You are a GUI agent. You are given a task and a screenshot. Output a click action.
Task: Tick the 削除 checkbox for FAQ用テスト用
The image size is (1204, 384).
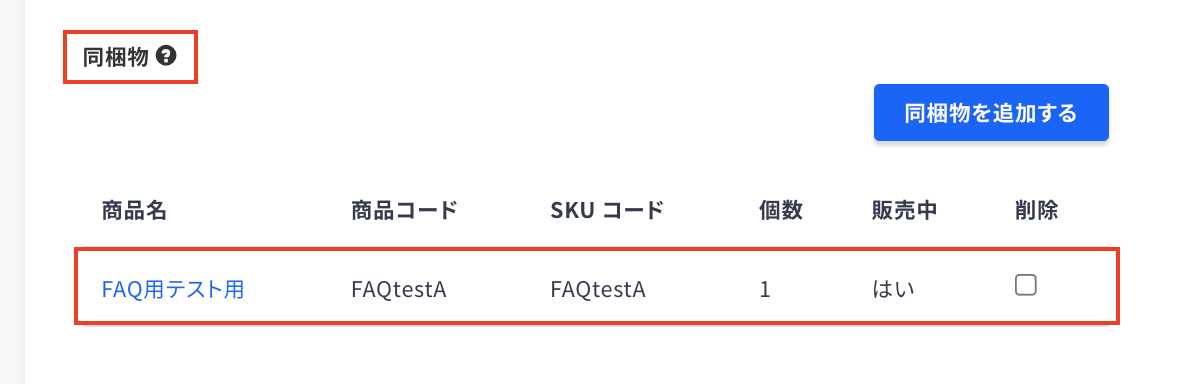click(x=1025, y=286)
